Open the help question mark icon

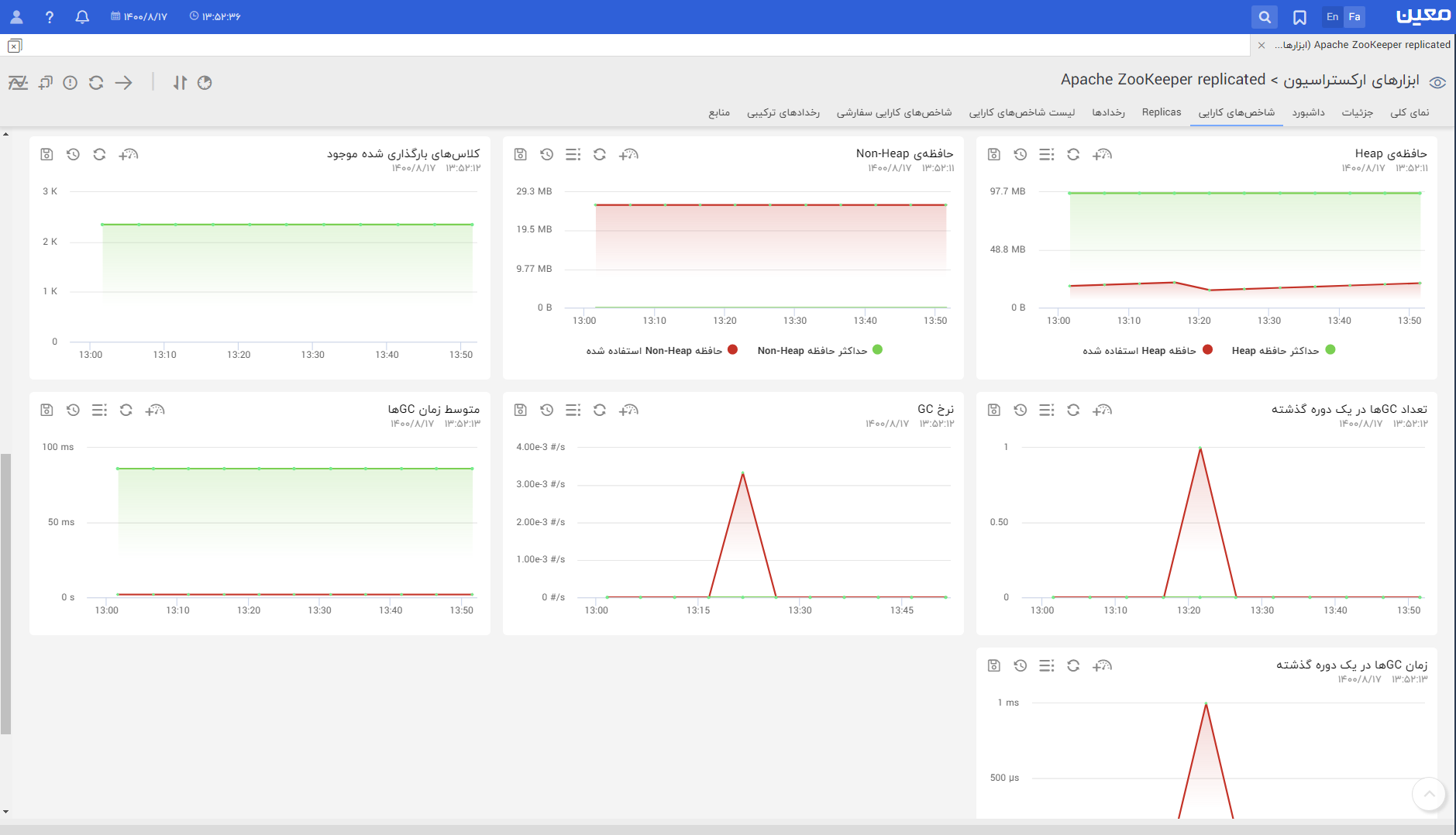coord(50,16)
